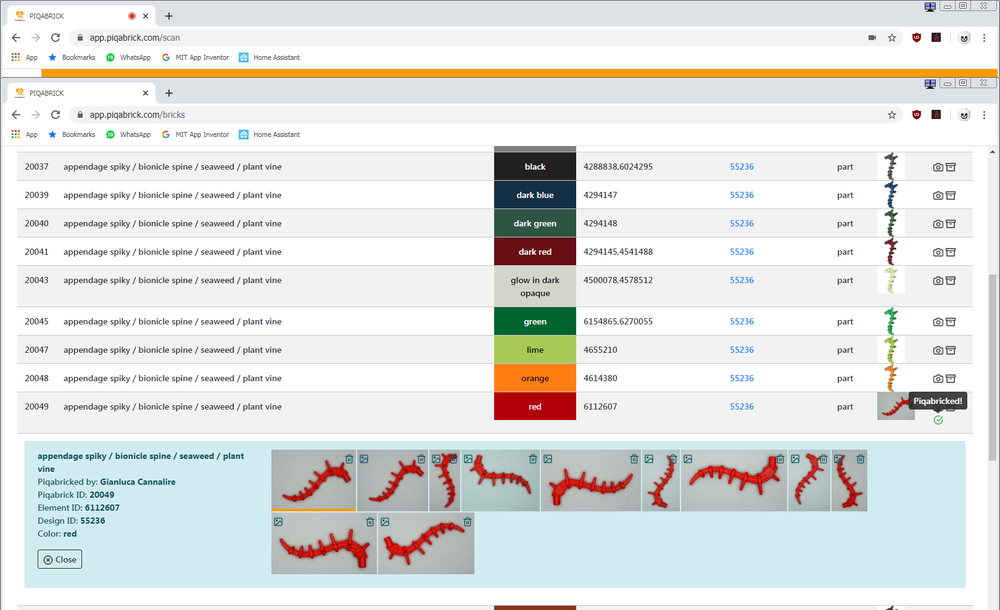Open the camera icon on the lime row
Viewport: 1000px width, 610px height.
point(938,350)
